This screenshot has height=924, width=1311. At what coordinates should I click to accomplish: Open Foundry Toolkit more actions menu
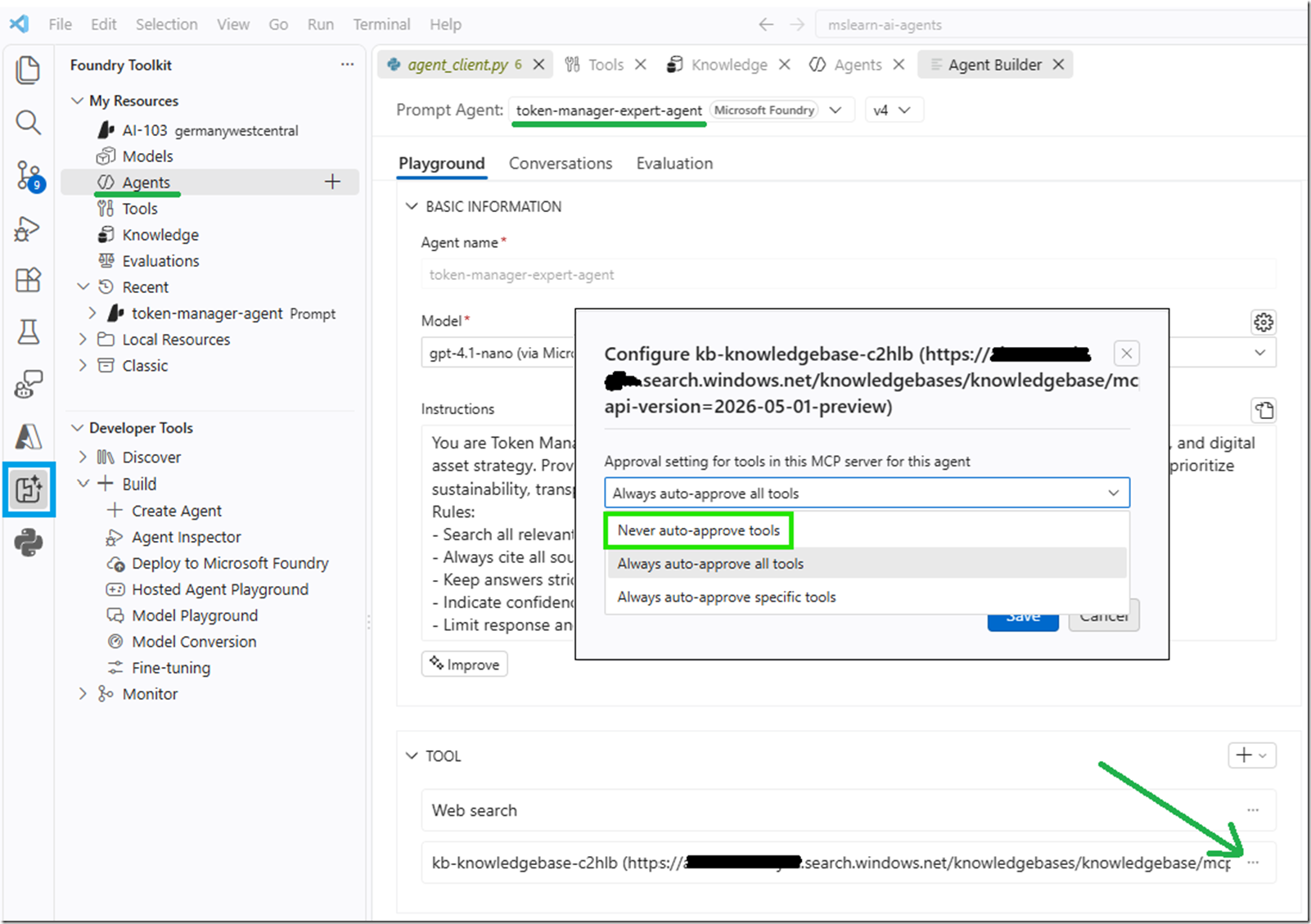[348, 65]
